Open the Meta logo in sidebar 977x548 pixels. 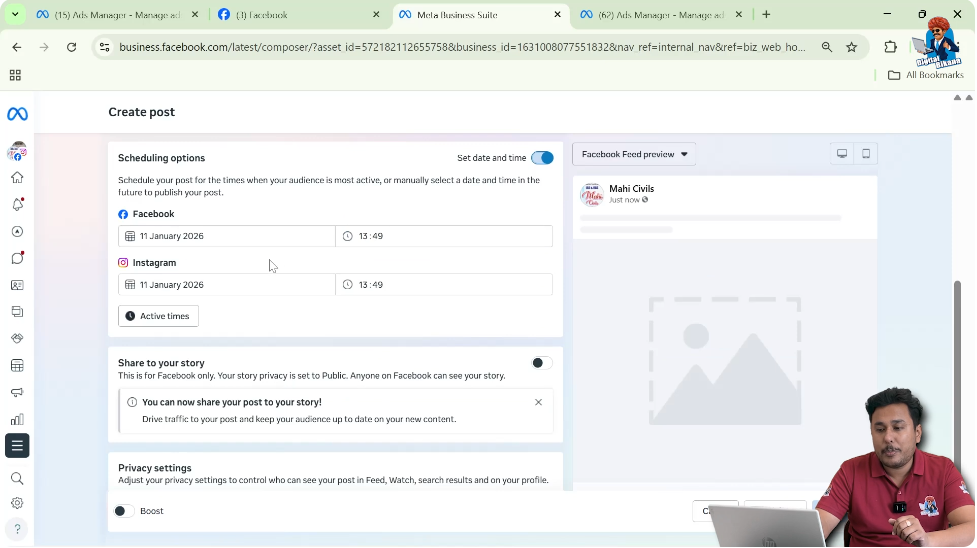click(17, 114)
